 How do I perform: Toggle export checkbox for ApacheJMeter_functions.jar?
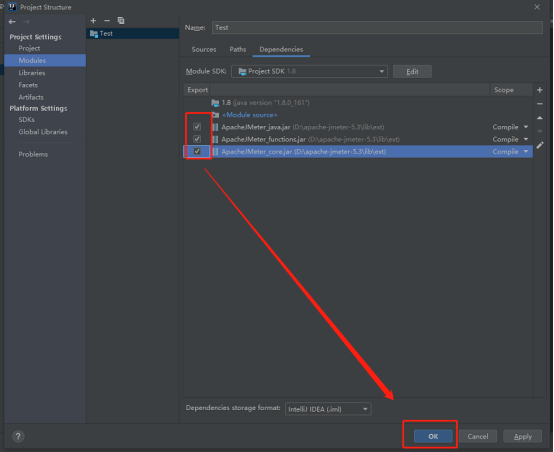click(197, 139)
